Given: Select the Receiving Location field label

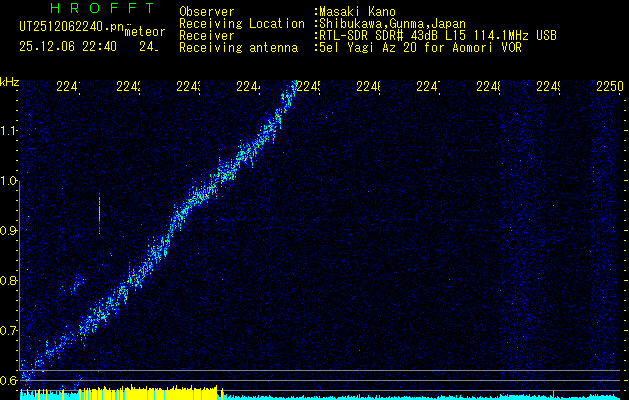Looking at the screenshot, I should [x=241, y=23].
